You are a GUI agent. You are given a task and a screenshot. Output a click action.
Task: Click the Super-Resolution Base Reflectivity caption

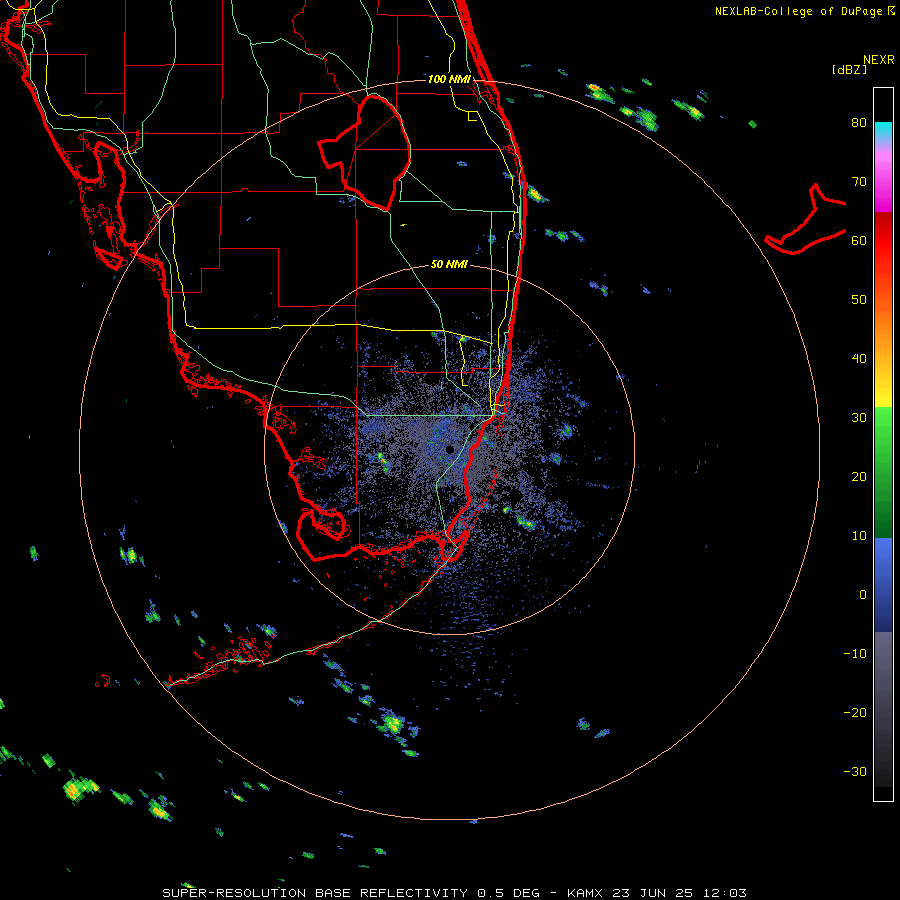[454, 893]
